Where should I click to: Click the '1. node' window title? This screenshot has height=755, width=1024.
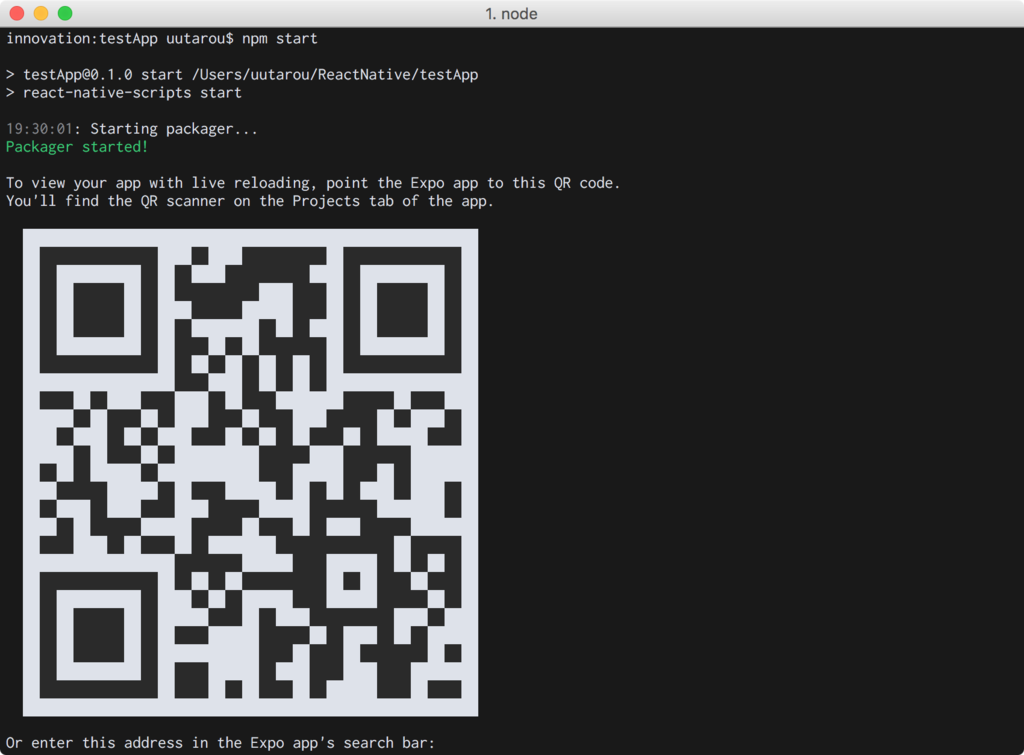click(511, 14)
